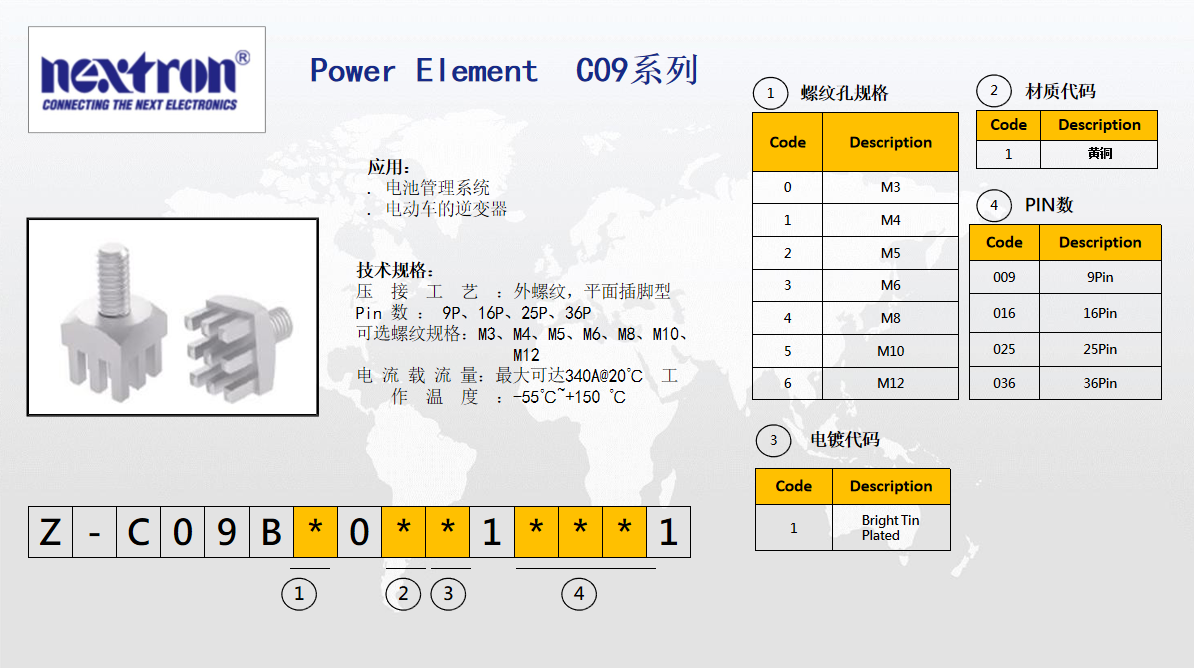Open the 螺纹孔规格 table header

point(855,142)
